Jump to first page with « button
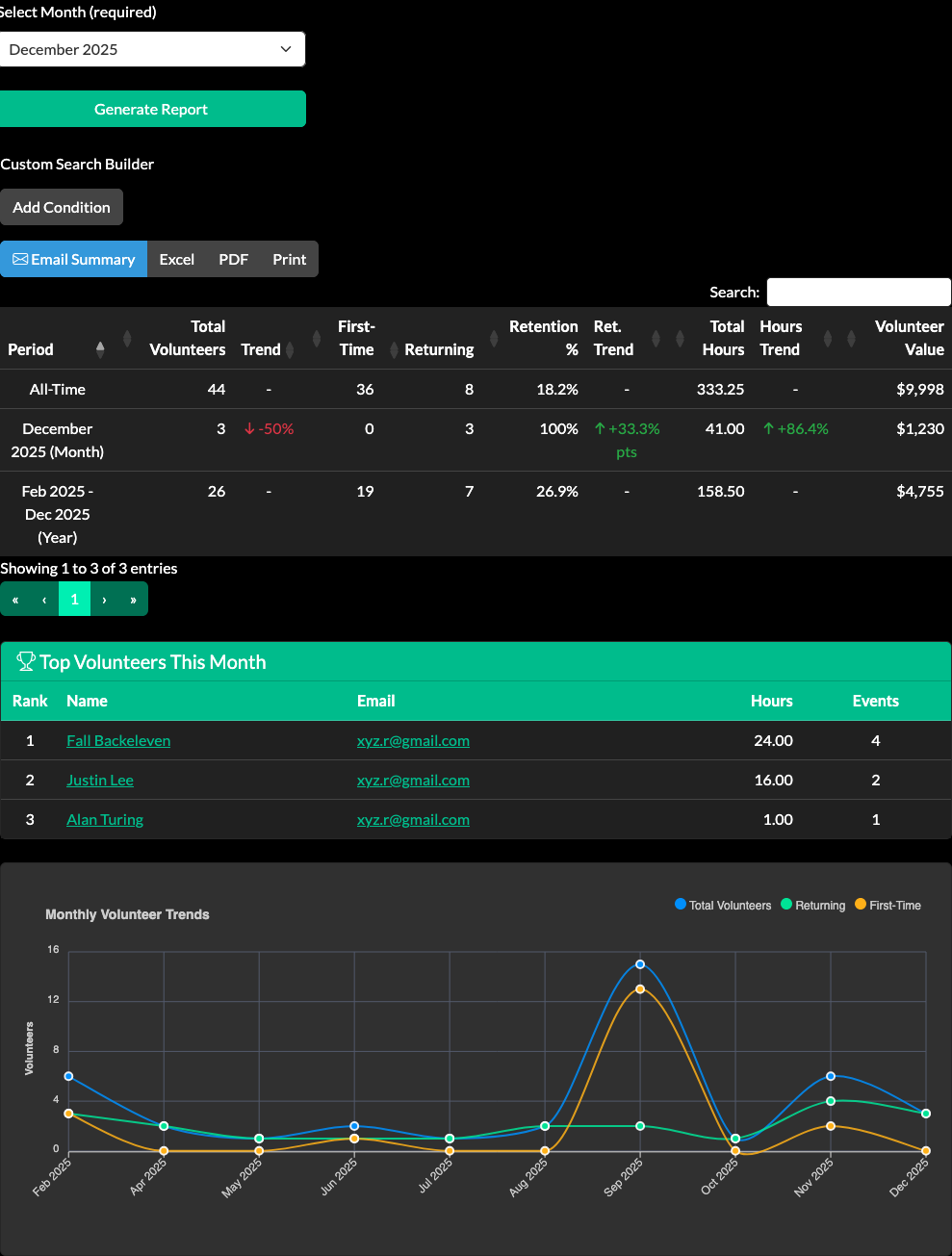 point(15,600)
